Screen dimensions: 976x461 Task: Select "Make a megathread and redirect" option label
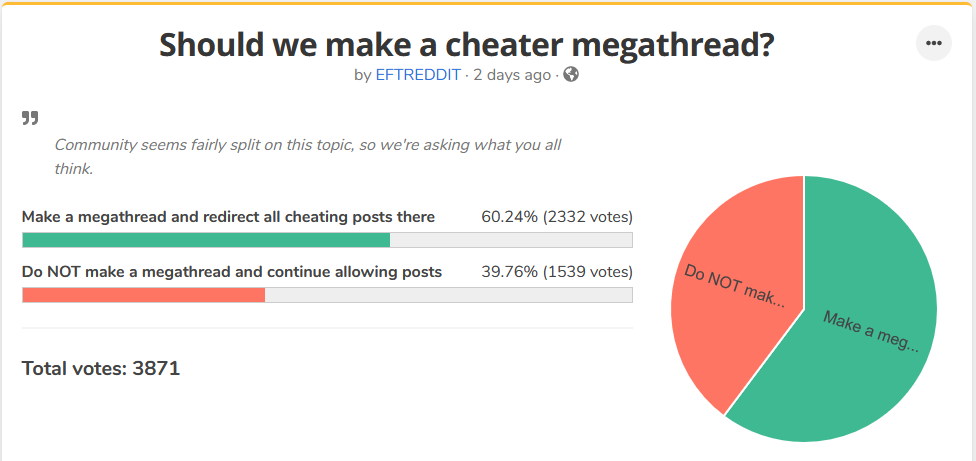click(x=228, y=217)
